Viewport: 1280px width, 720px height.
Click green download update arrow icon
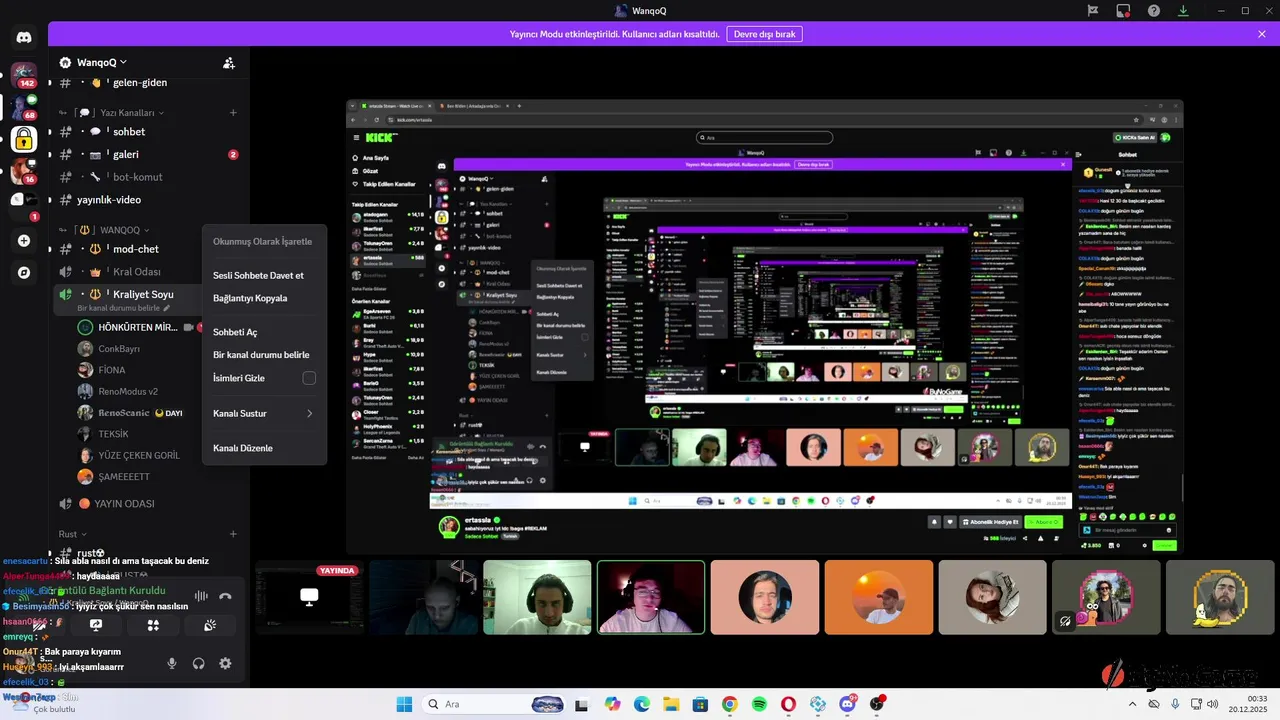pyautogui.click(x=1184, y=10)
